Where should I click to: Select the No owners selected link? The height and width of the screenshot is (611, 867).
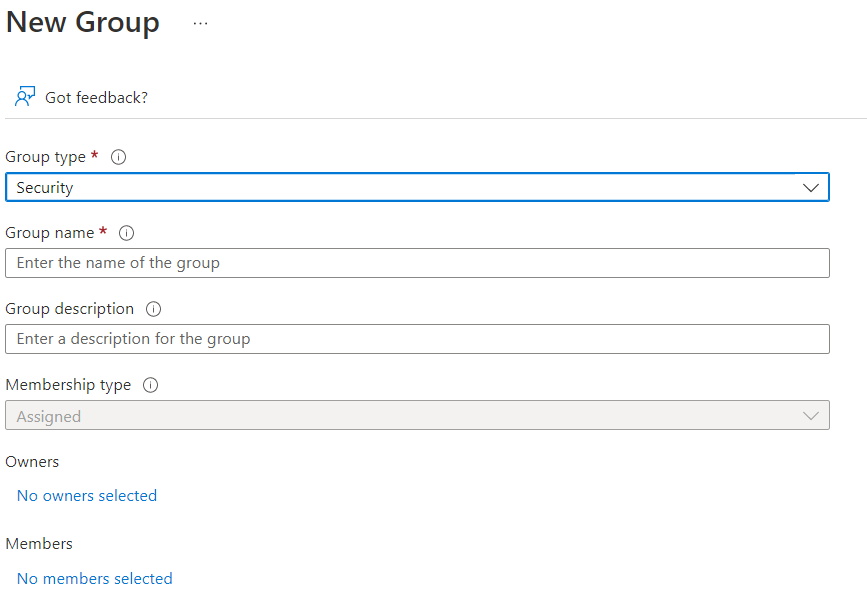pos(87,496)
